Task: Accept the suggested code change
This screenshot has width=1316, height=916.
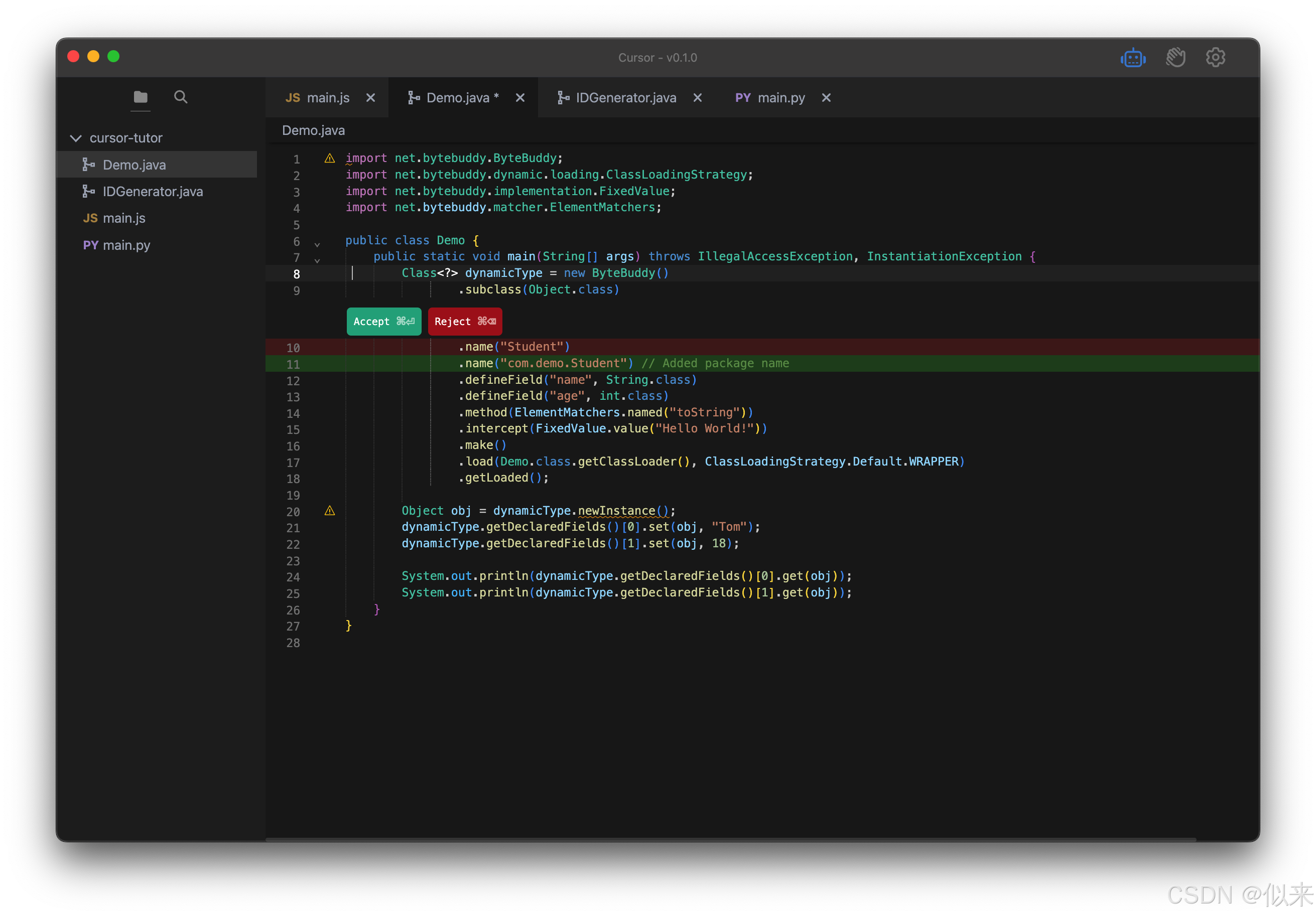Action: tap(383, 322)
